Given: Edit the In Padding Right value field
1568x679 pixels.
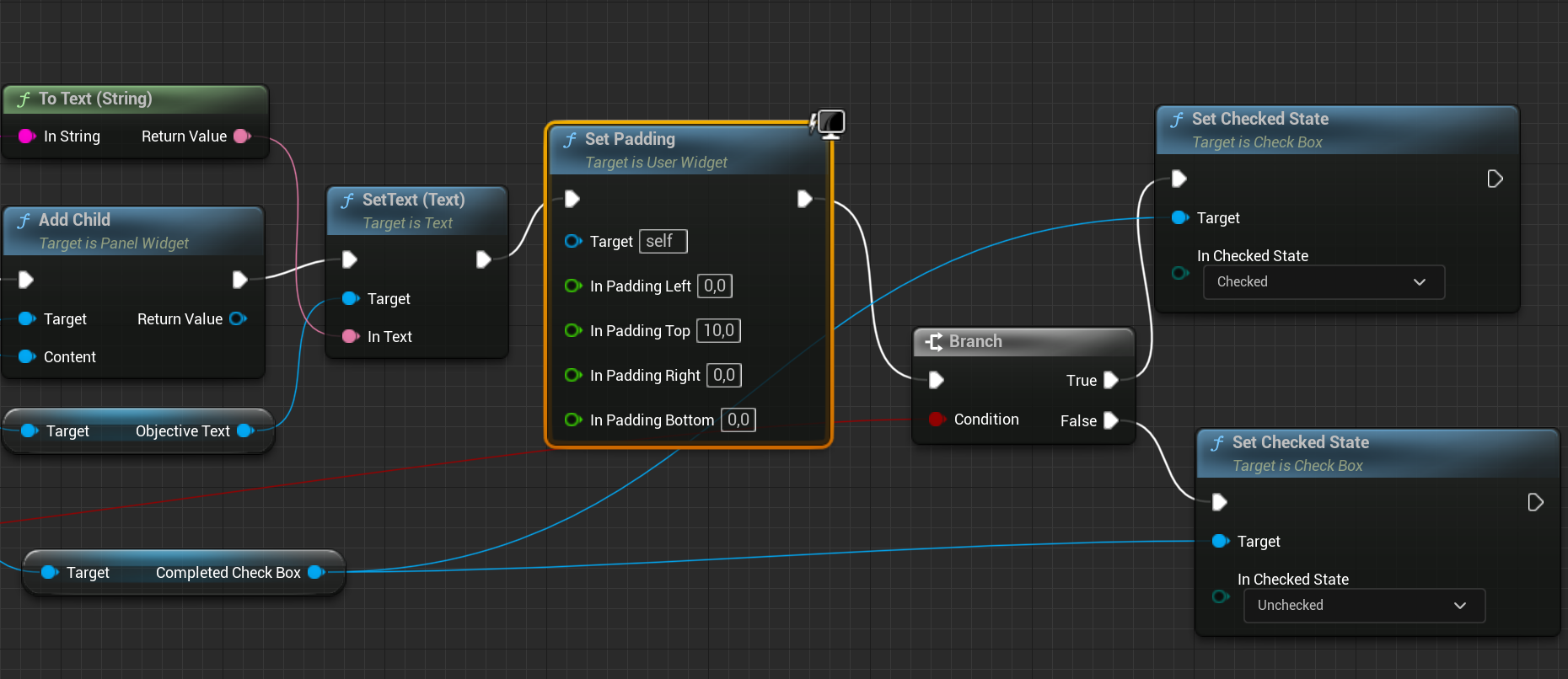Looking at the screenshot, I should click(724, 375).
